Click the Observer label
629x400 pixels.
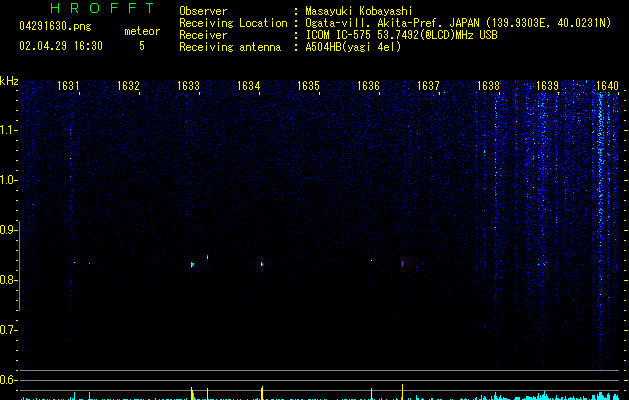point(203,11)
